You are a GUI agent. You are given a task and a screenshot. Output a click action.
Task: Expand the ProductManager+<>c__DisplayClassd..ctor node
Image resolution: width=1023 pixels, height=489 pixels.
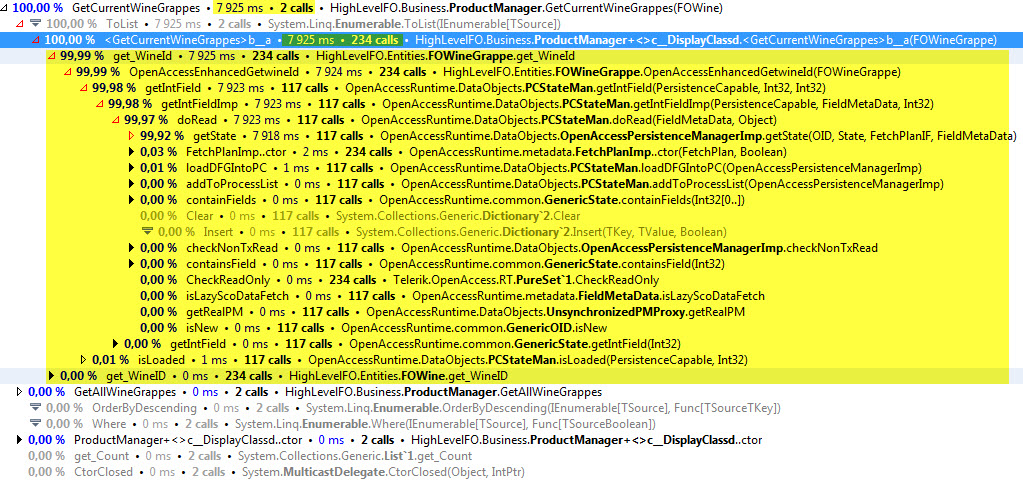20,440
